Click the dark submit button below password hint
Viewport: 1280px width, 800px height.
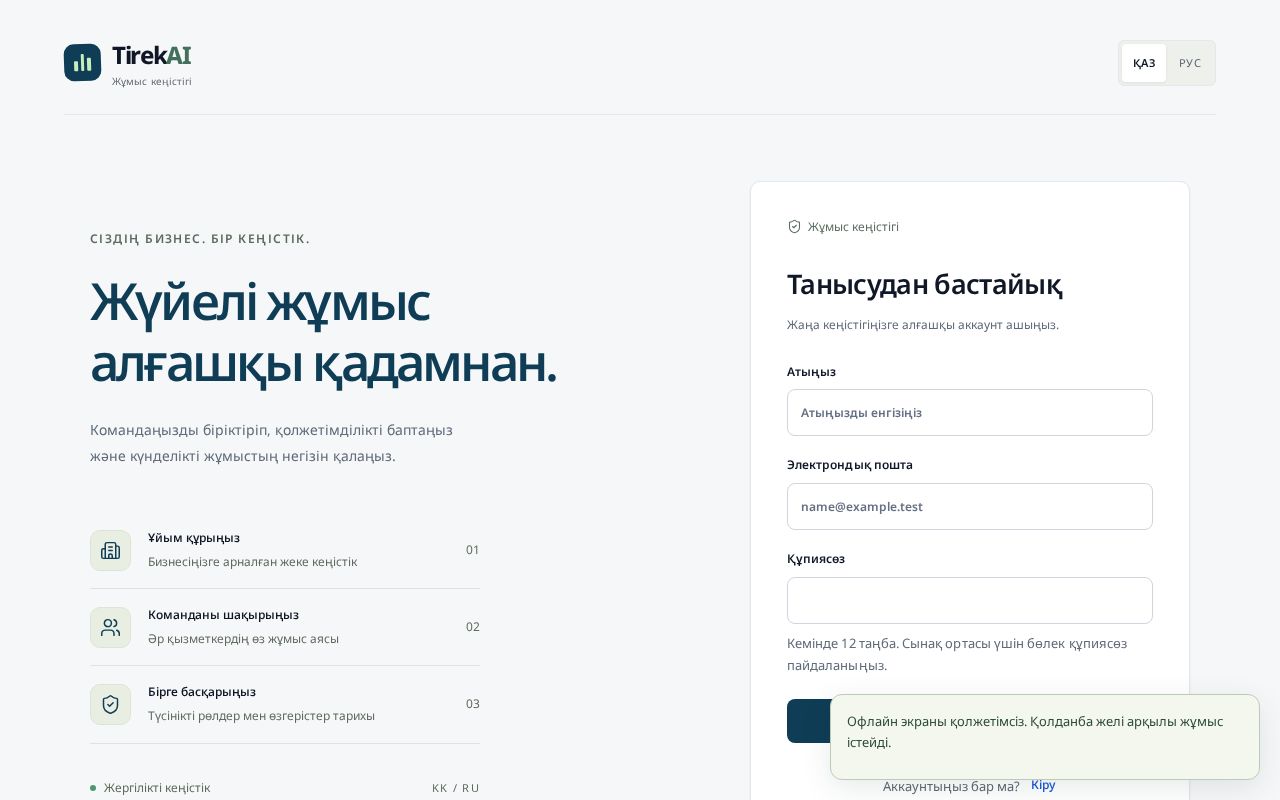(x=808, y=721)
